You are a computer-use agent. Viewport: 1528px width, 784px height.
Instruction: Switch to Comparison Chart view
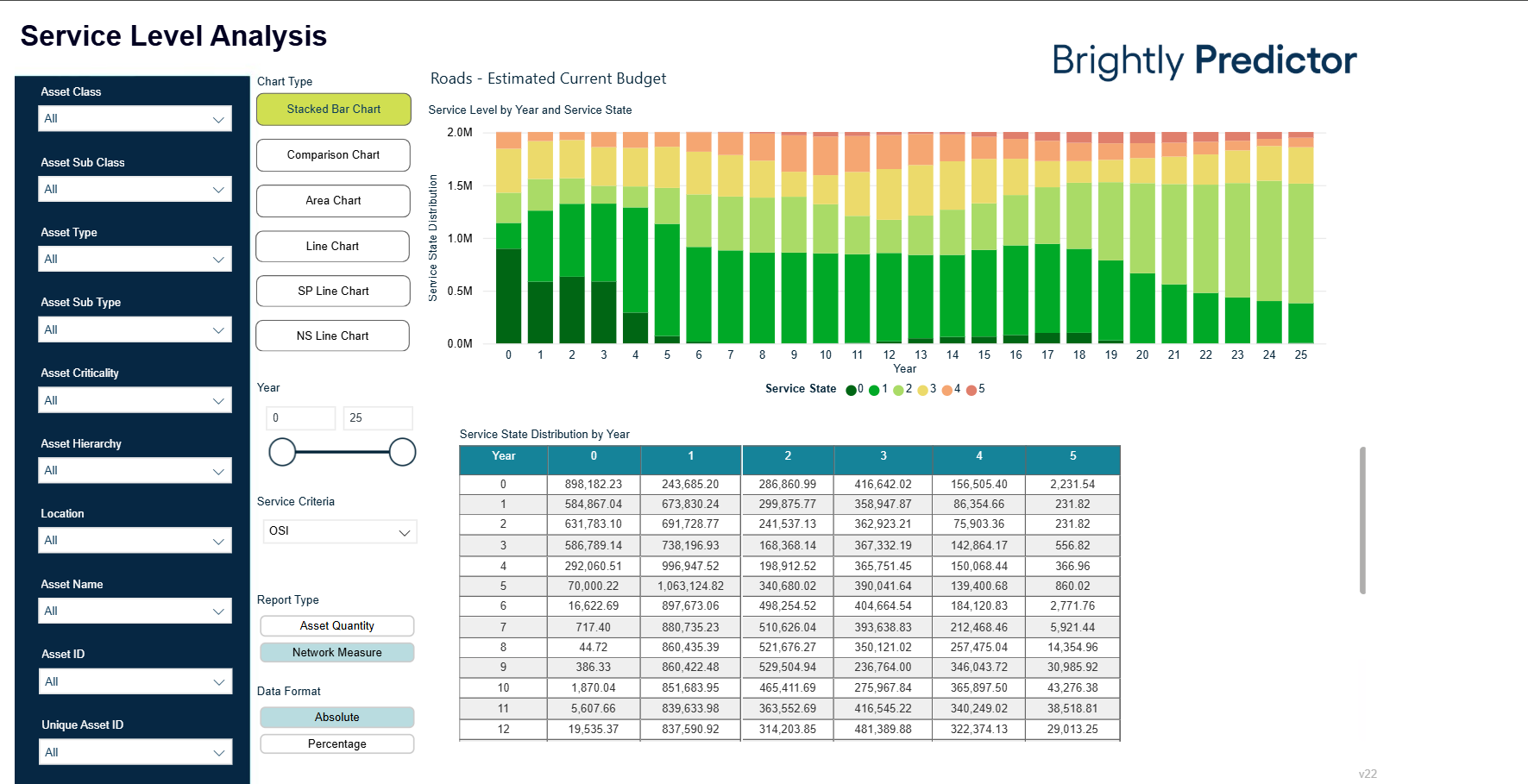click(333, 155)
